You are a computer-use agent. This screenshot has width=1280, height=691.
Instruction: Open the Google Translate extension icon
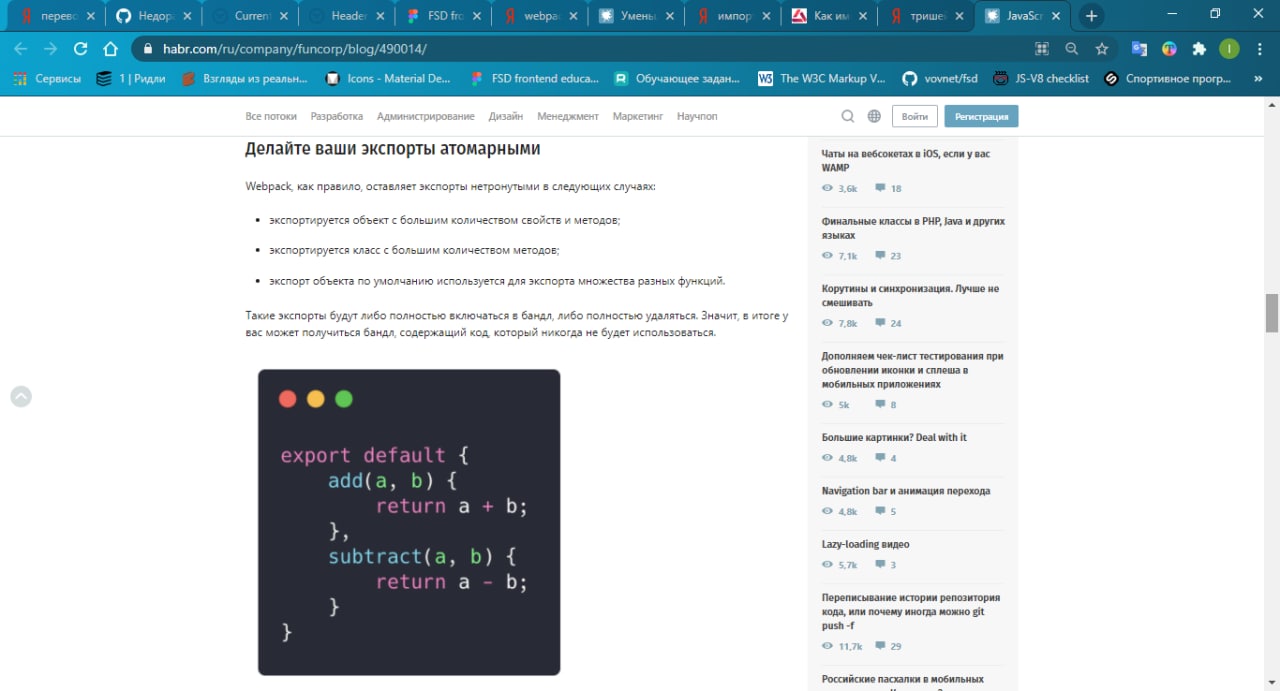tap(1139, 48)
